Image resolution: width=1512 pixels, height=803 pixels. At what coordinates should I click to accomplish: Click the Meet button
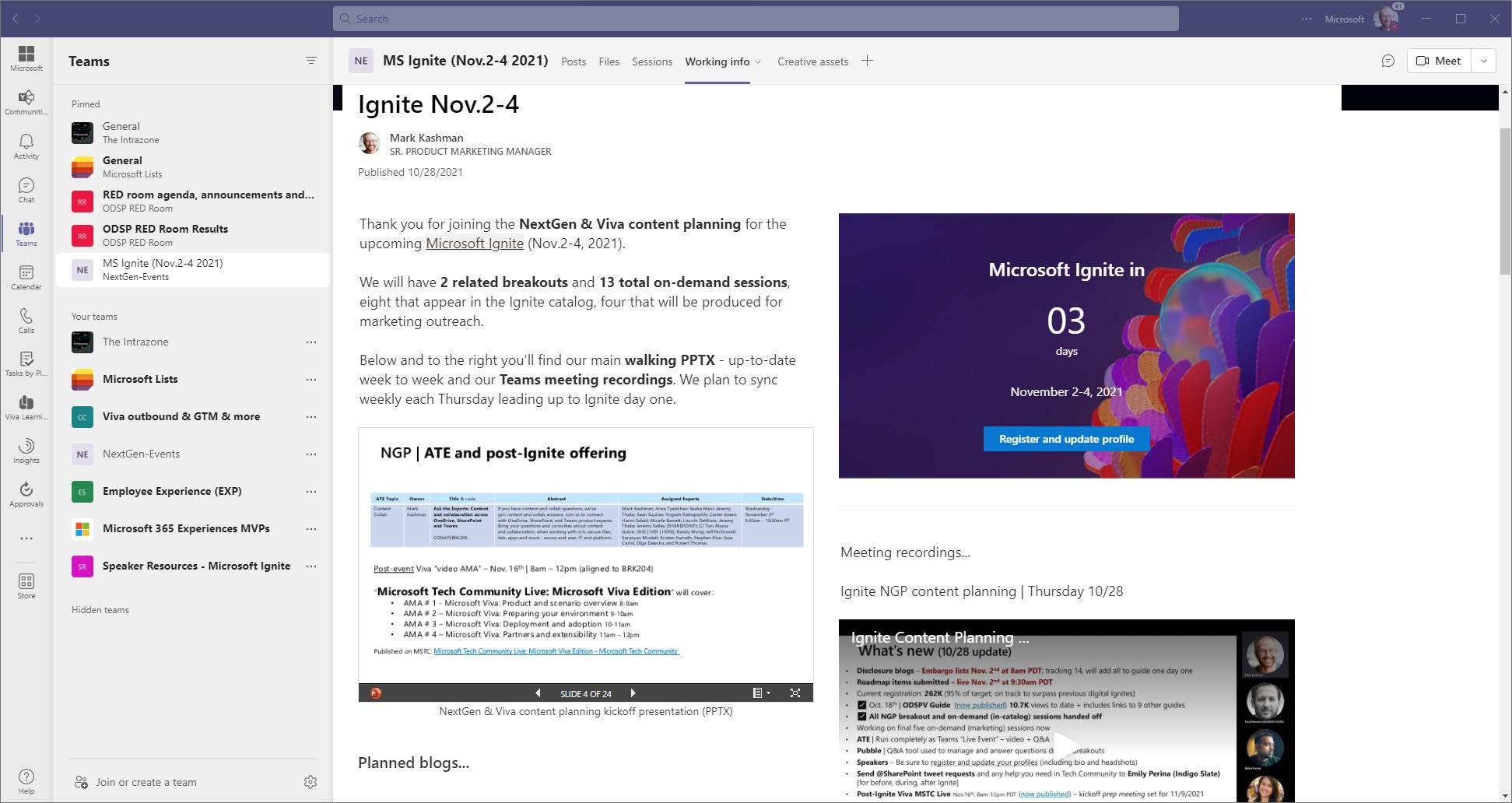[x=1439, y=61]
